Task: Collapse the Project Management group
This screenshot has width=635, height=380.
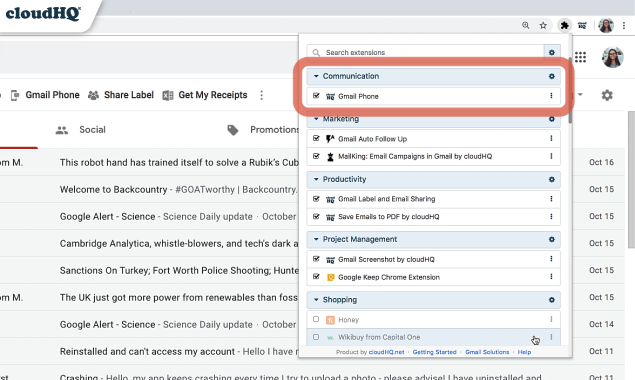Action: [316, 239]
